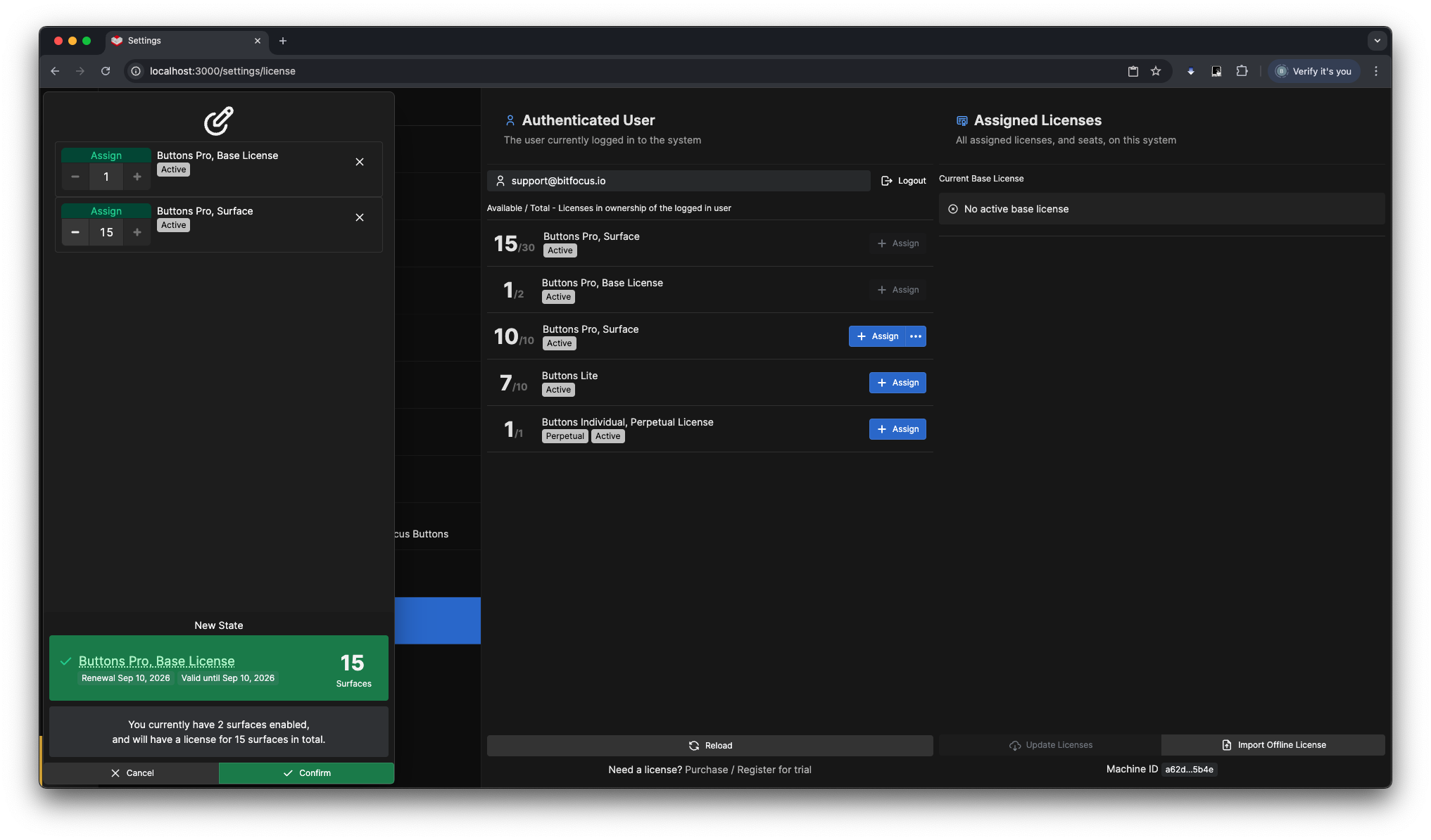Screen dimensions: 1431x840
Task: Click the Assigned Licenses certificate icon
Action: (962, 121)
